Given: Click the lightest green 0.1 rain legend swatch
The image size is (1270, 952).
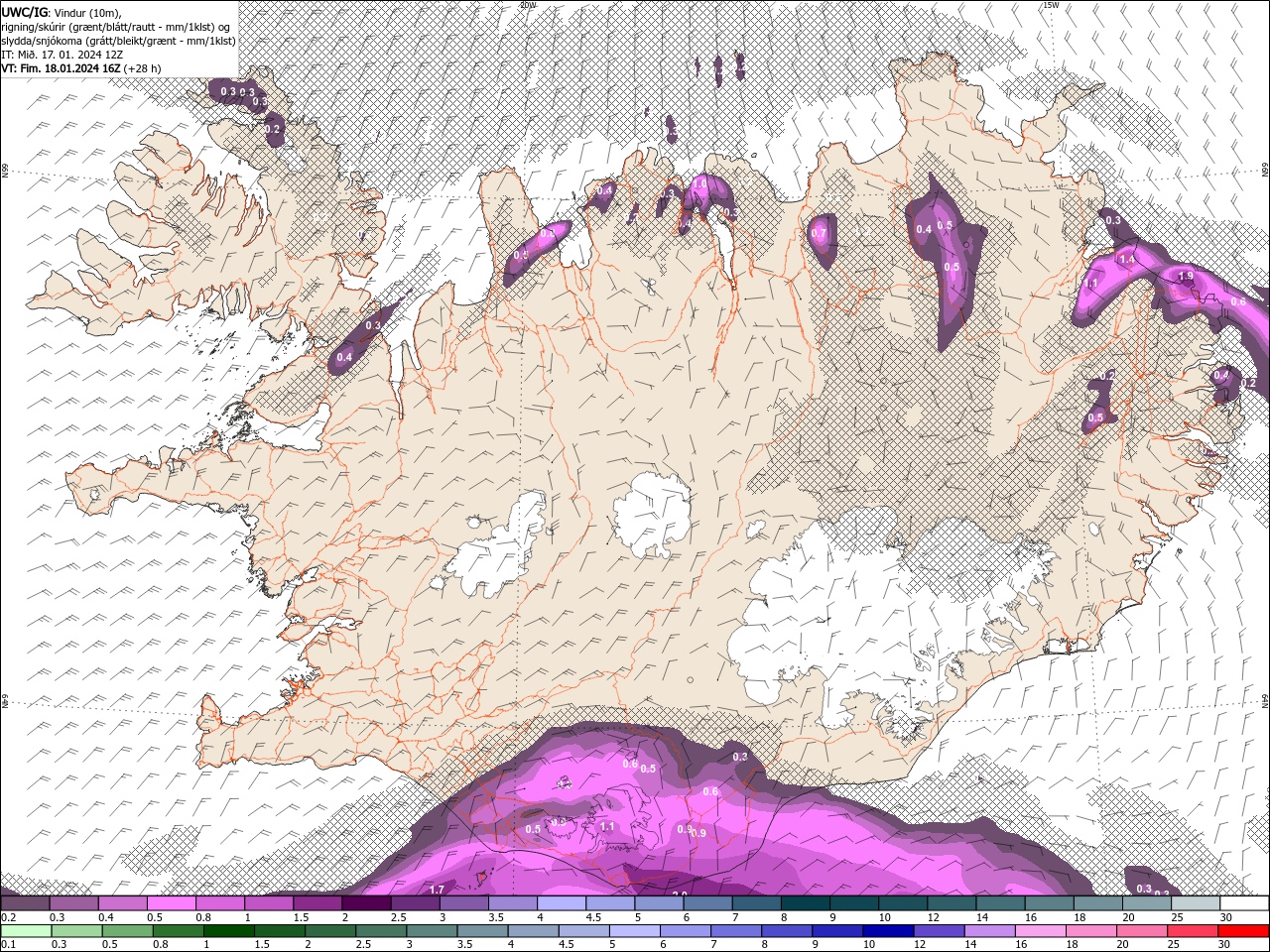Looking at the screenshot, I should tap(26, 931).
